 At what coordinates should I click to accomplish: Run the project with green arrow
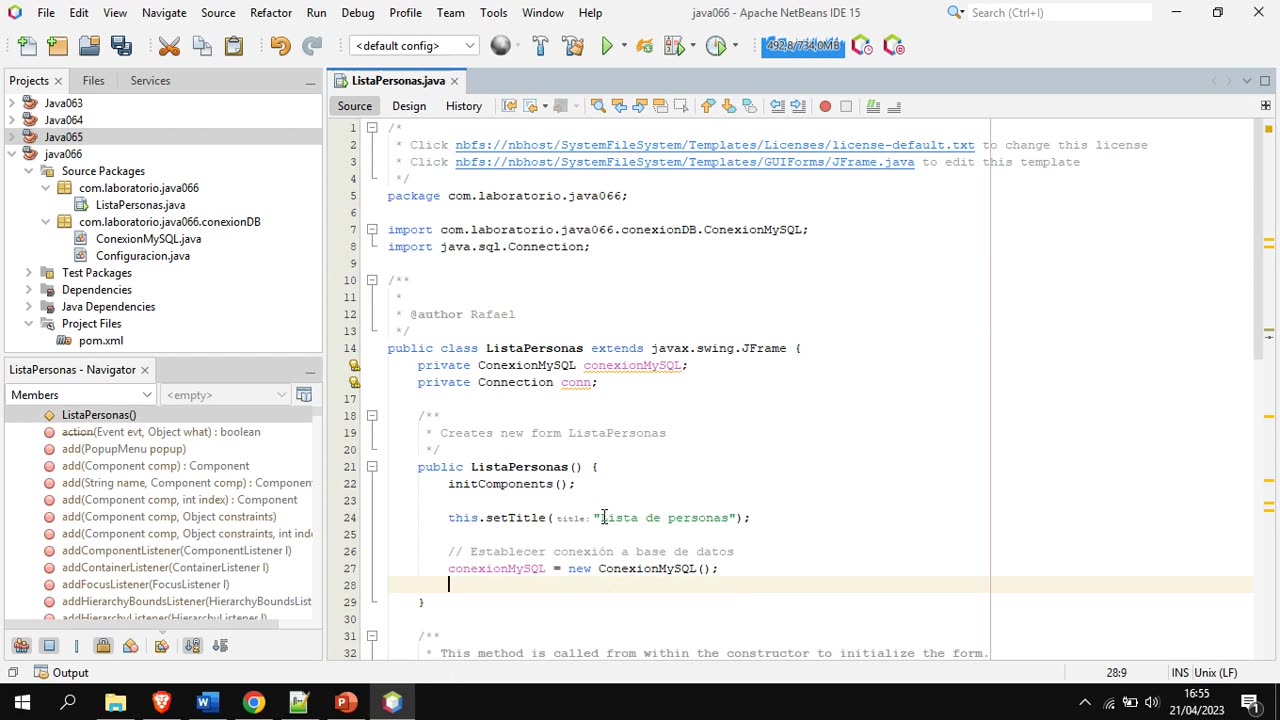point(607,46)
